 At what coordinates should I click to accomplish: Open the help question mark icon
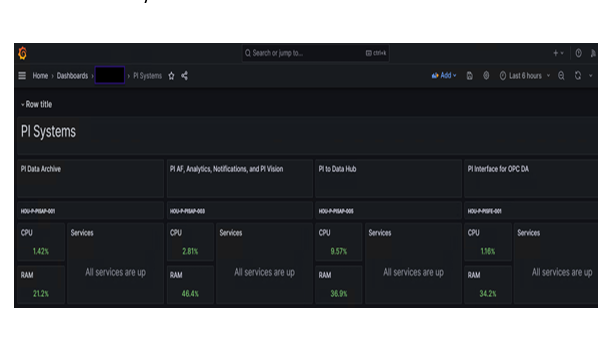pos(578,53)
